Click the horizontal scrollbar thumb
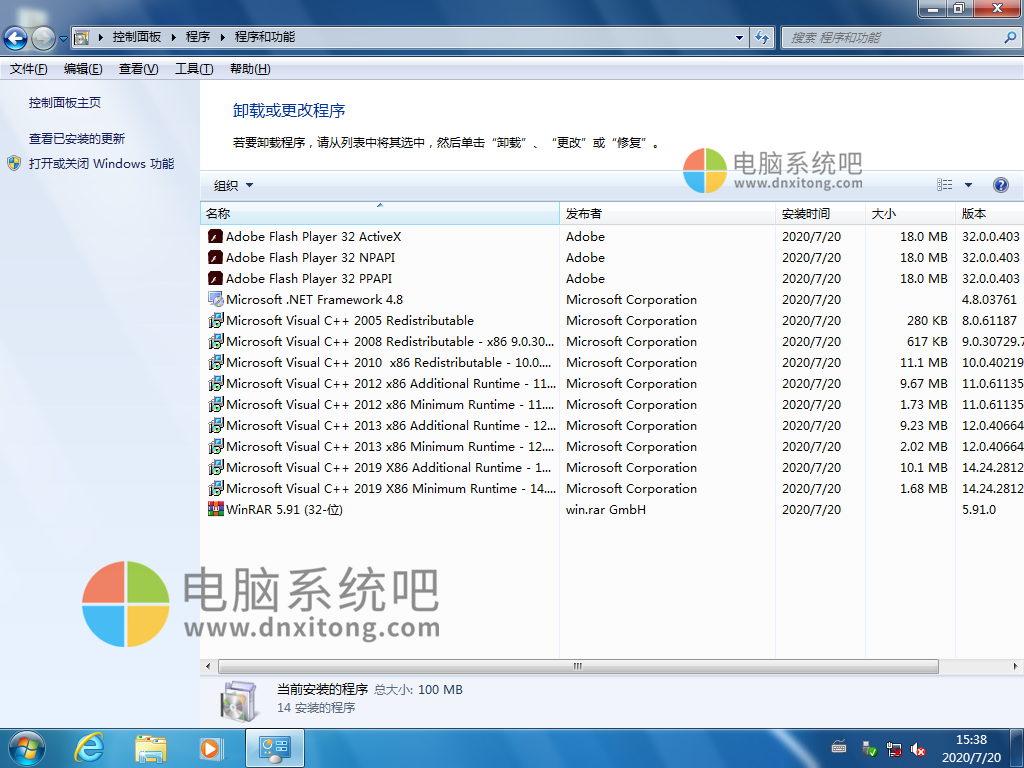This screenshot has height=768, width=1024. pyautogui.click(x=576, y=664)
